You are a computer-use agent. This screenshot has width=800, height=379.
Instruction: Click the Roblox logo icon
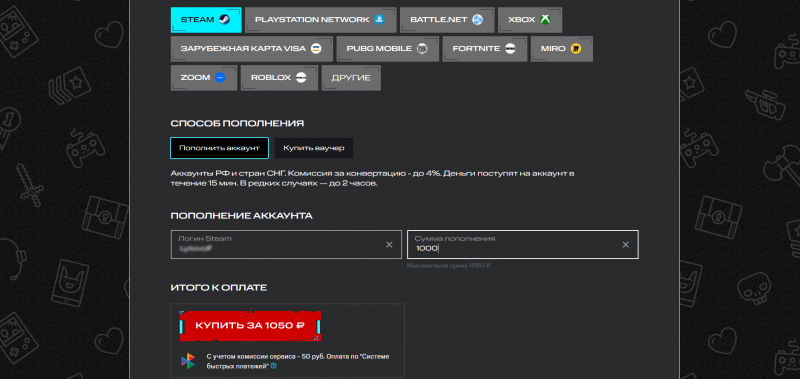pos(301,78)
